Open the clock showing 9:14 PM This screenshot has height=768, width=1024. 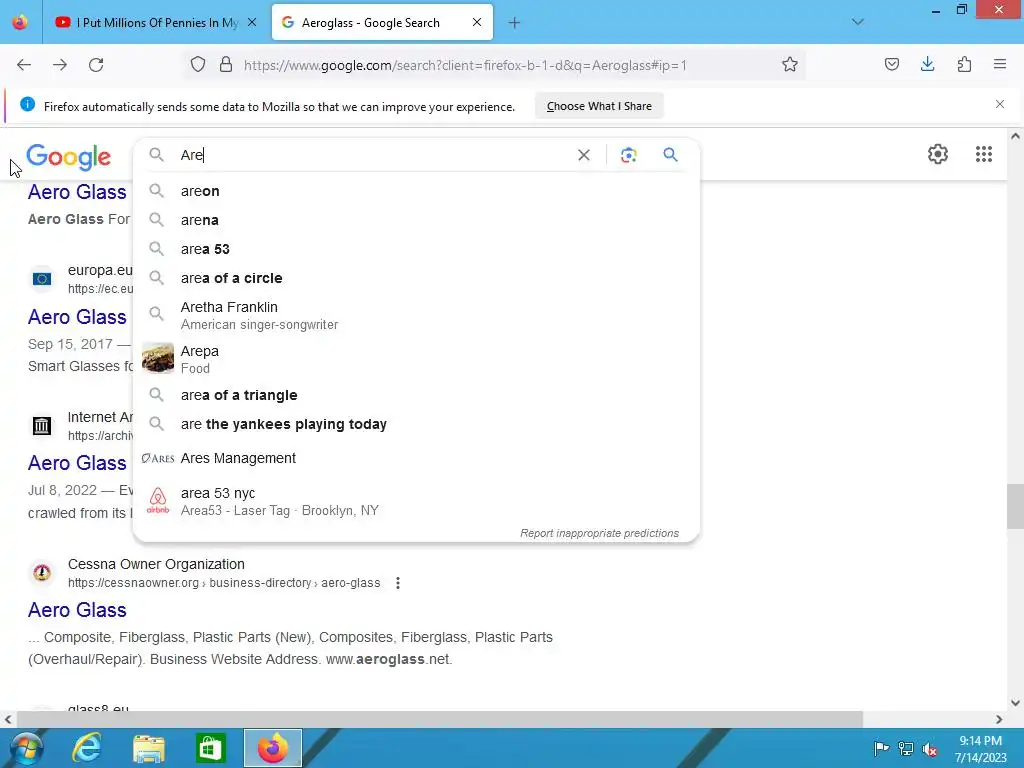[x=980, y=748]
